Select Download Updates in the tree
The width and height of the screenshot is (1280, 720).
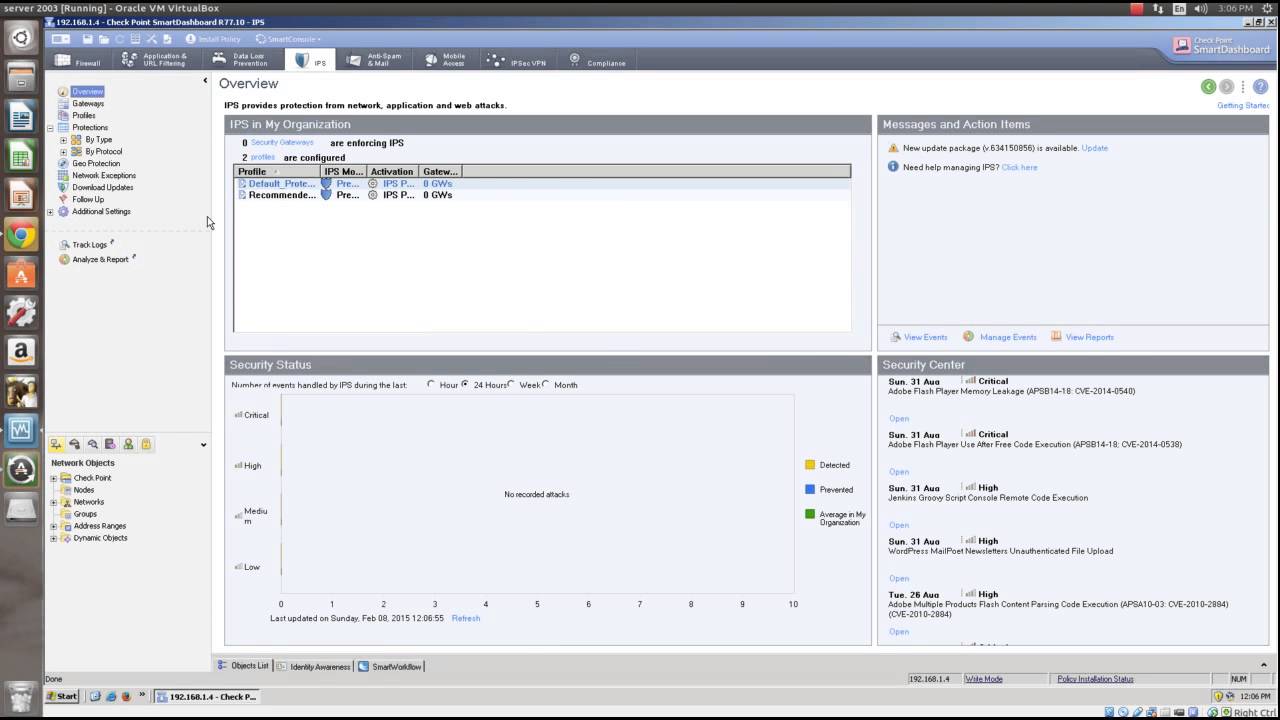[102, 187]
